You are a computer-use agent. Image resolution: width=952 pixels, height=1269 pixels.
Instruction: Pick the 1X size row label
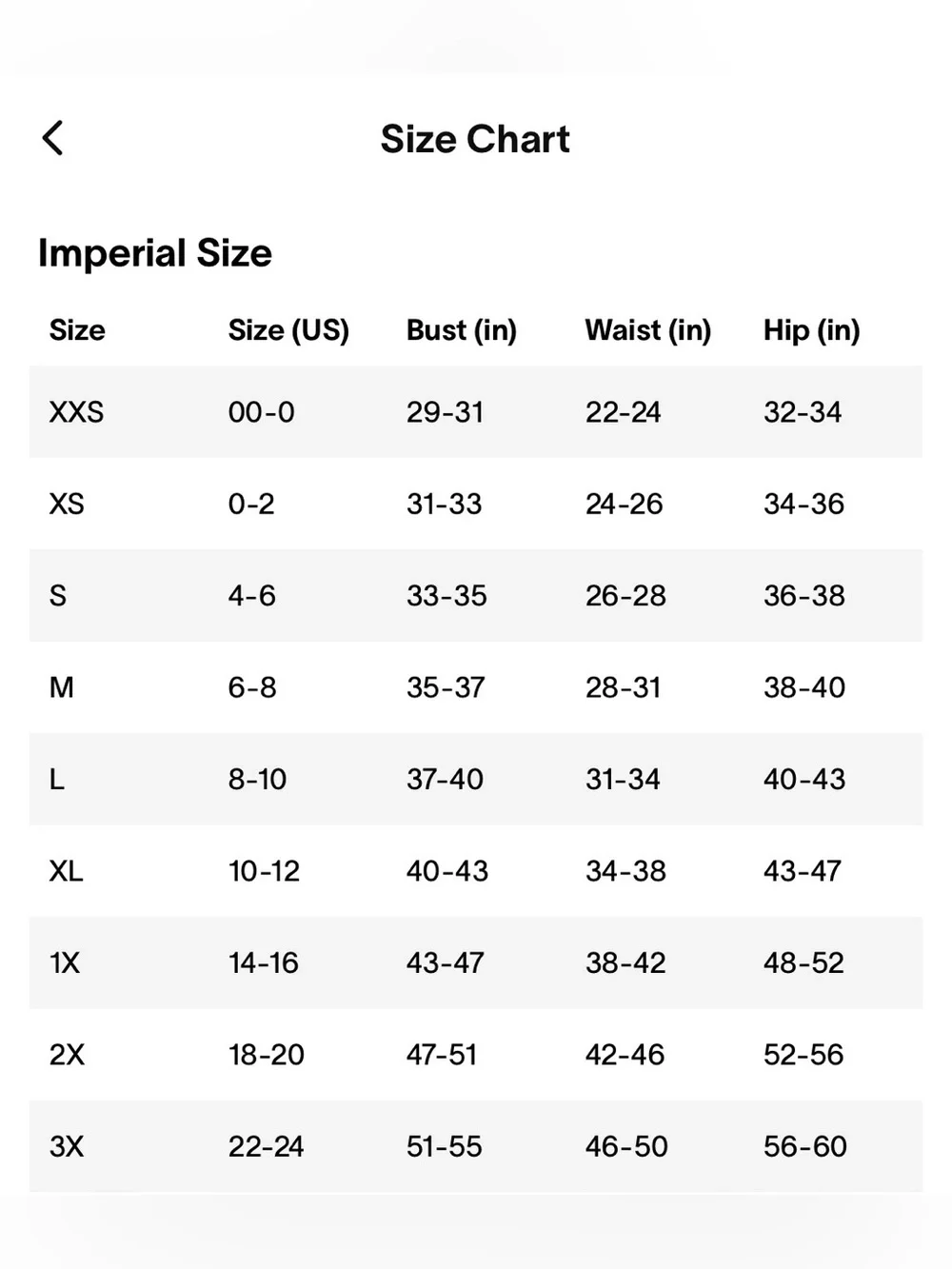[65, 963]
